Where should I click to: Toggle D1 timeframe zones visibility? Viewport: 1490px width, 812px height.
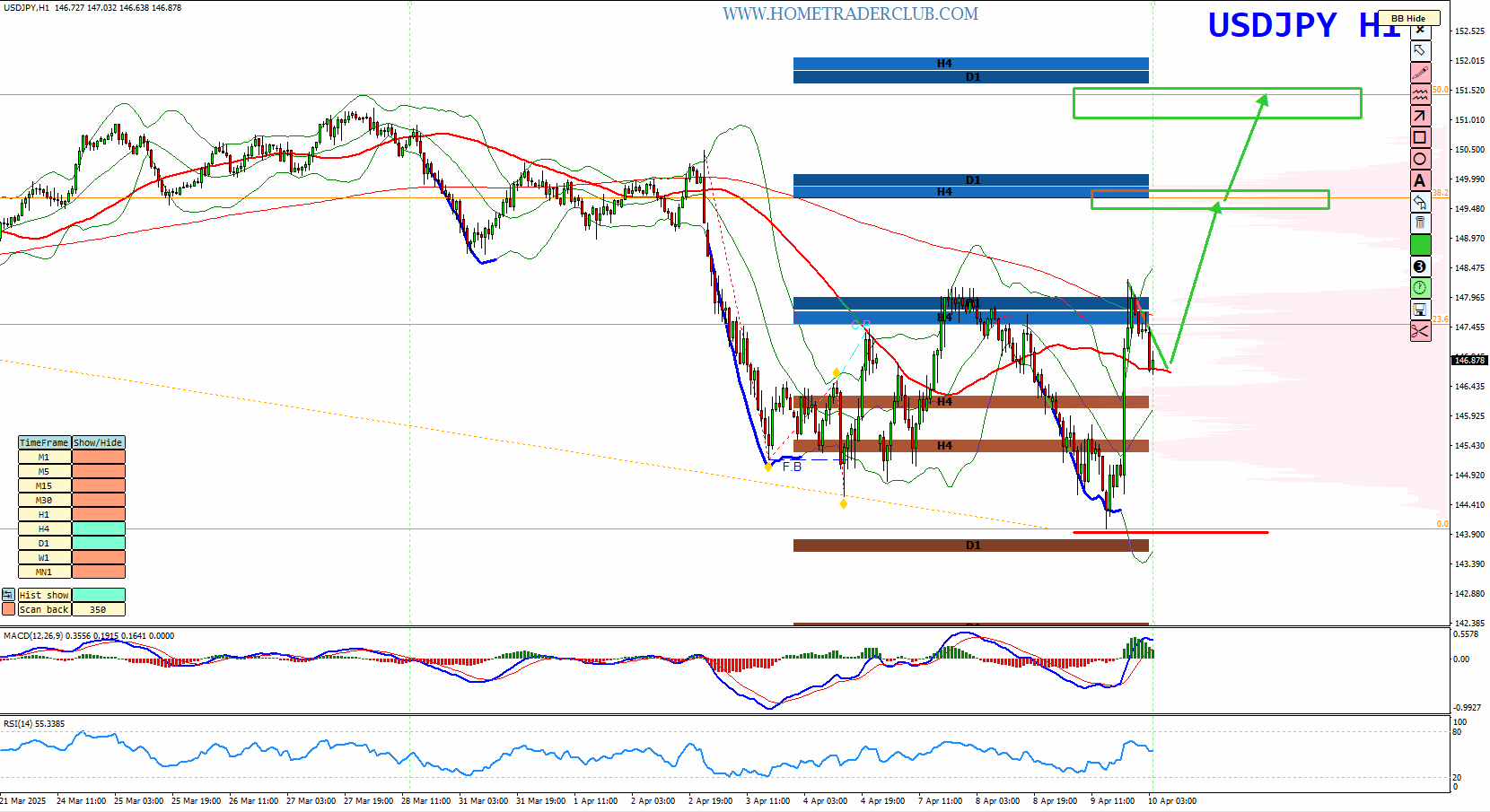pyautogui.click(x=98, y=544)
